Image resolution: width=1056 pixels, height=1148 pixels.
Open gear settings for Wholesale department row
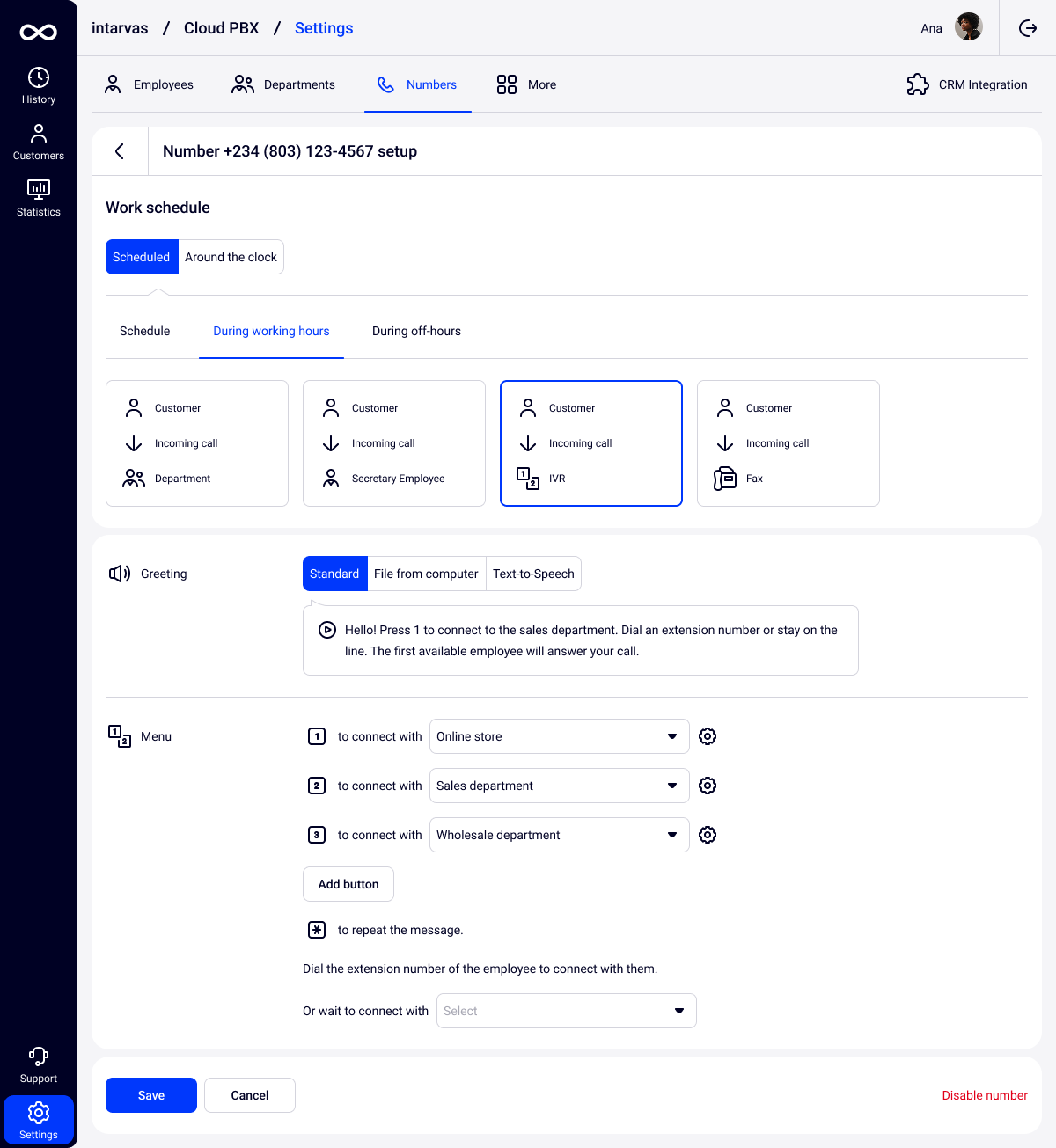click(708, 835)
